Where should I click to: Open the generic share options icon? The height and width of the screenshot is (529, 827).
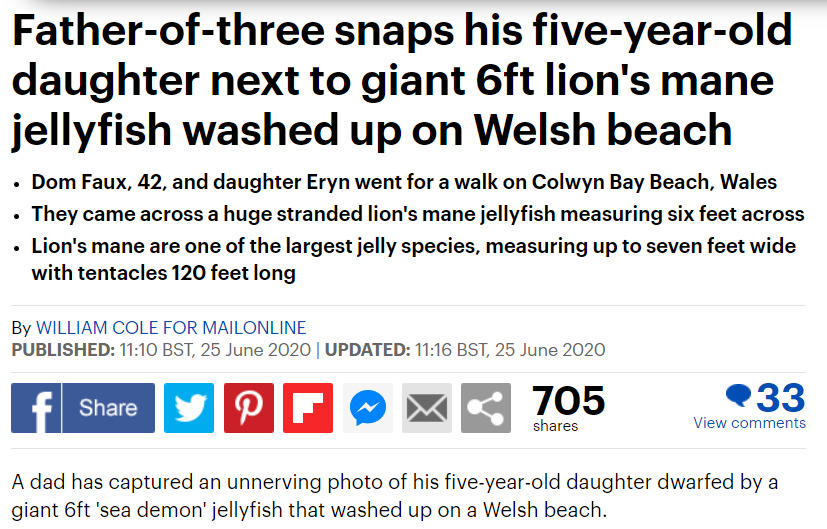point(486,408)
